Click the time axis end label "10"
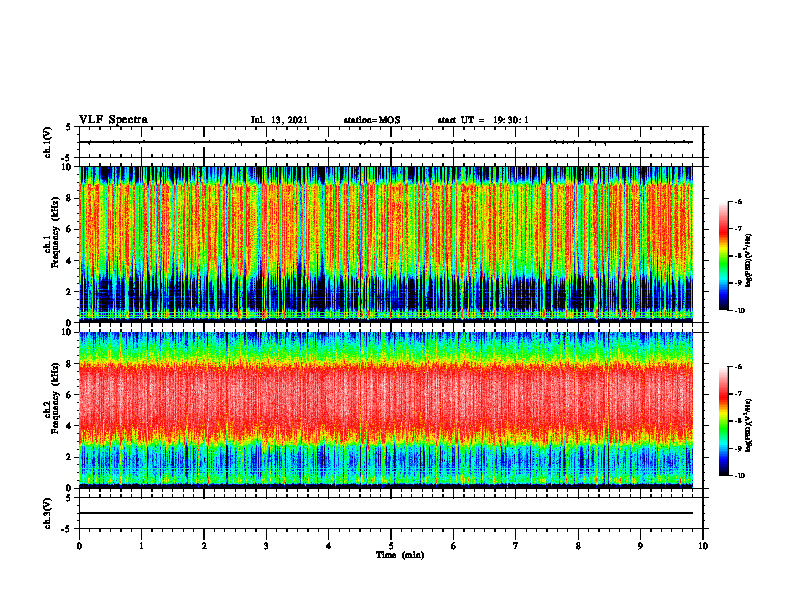Viewport: 792px width, 612px height. point(703,546)
